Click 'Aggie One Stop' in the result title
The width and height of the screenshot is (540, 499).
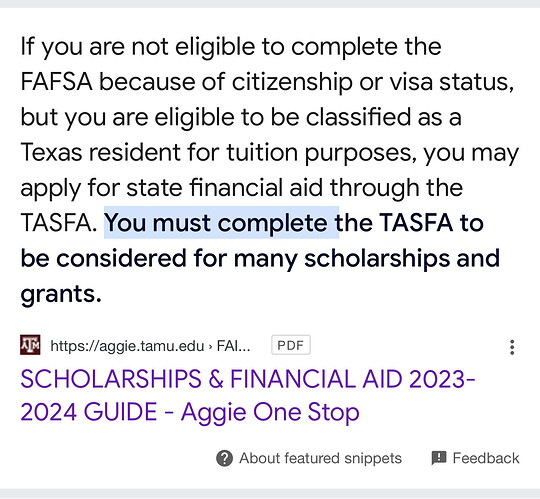click(x=270, y=413)
